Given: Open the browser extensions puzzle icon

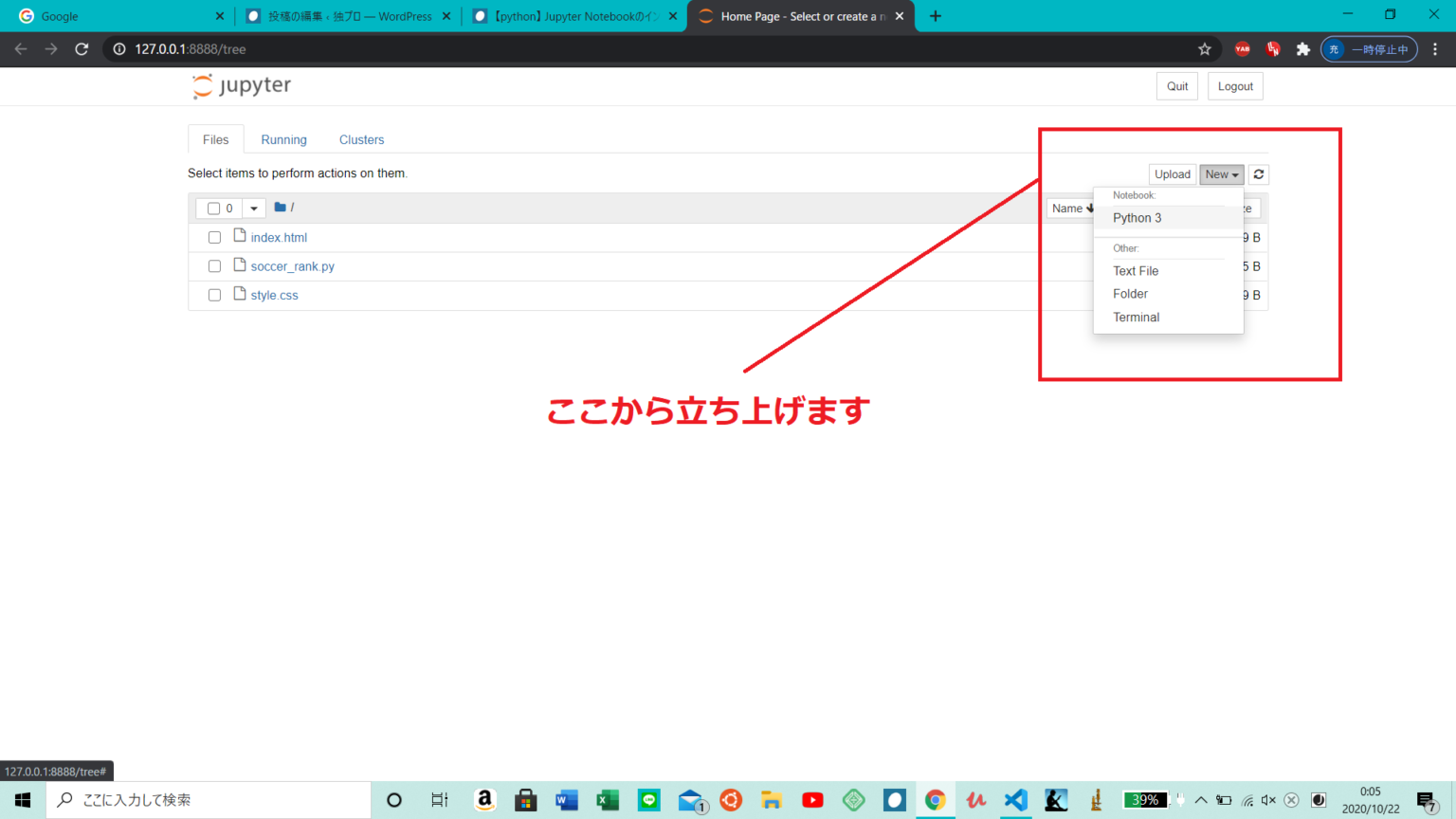Looking at the screenshot, I should tap(1302, 48).
